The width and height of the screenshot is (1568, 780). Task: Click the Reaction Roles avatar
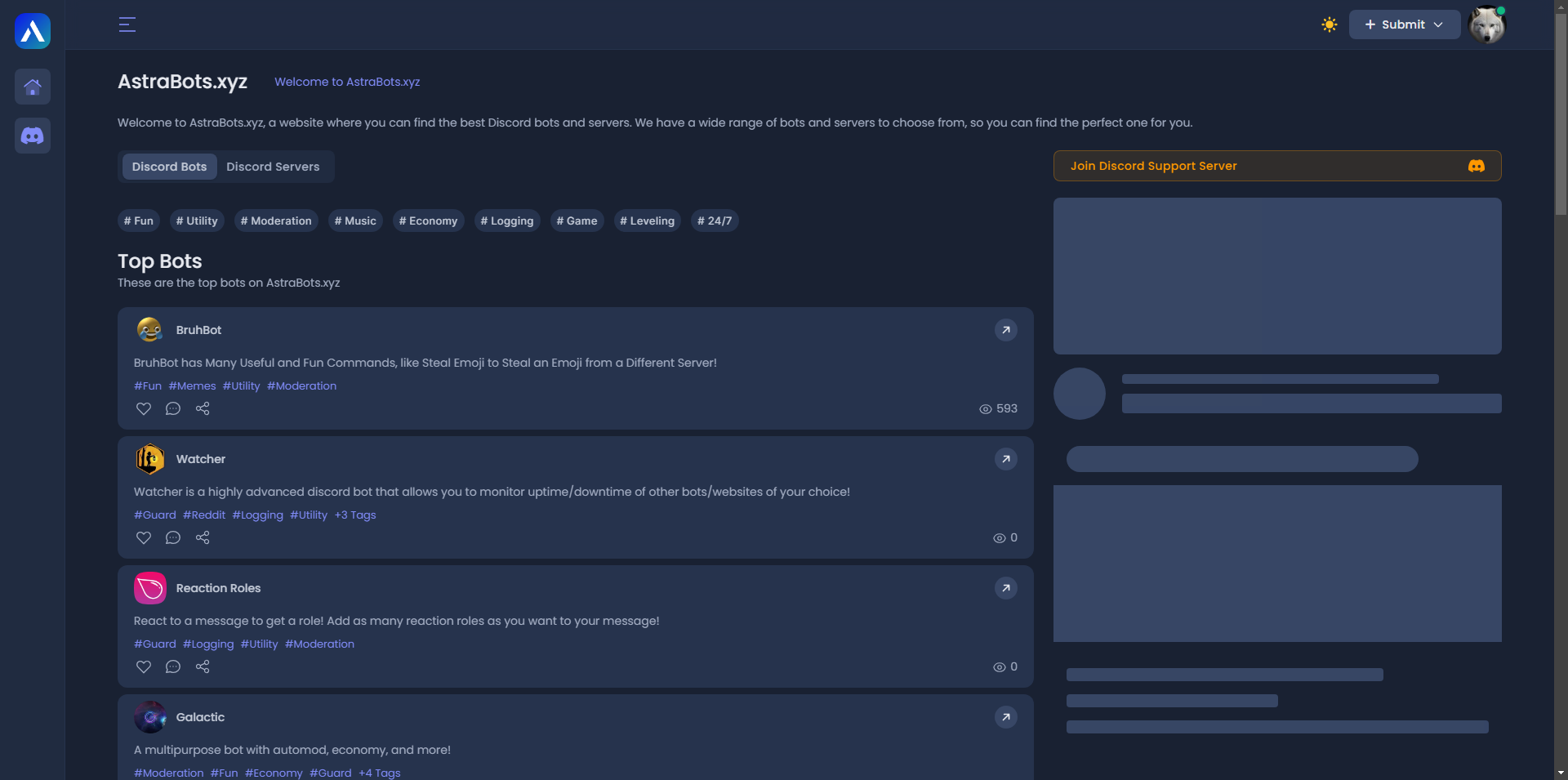coord(150,588)
